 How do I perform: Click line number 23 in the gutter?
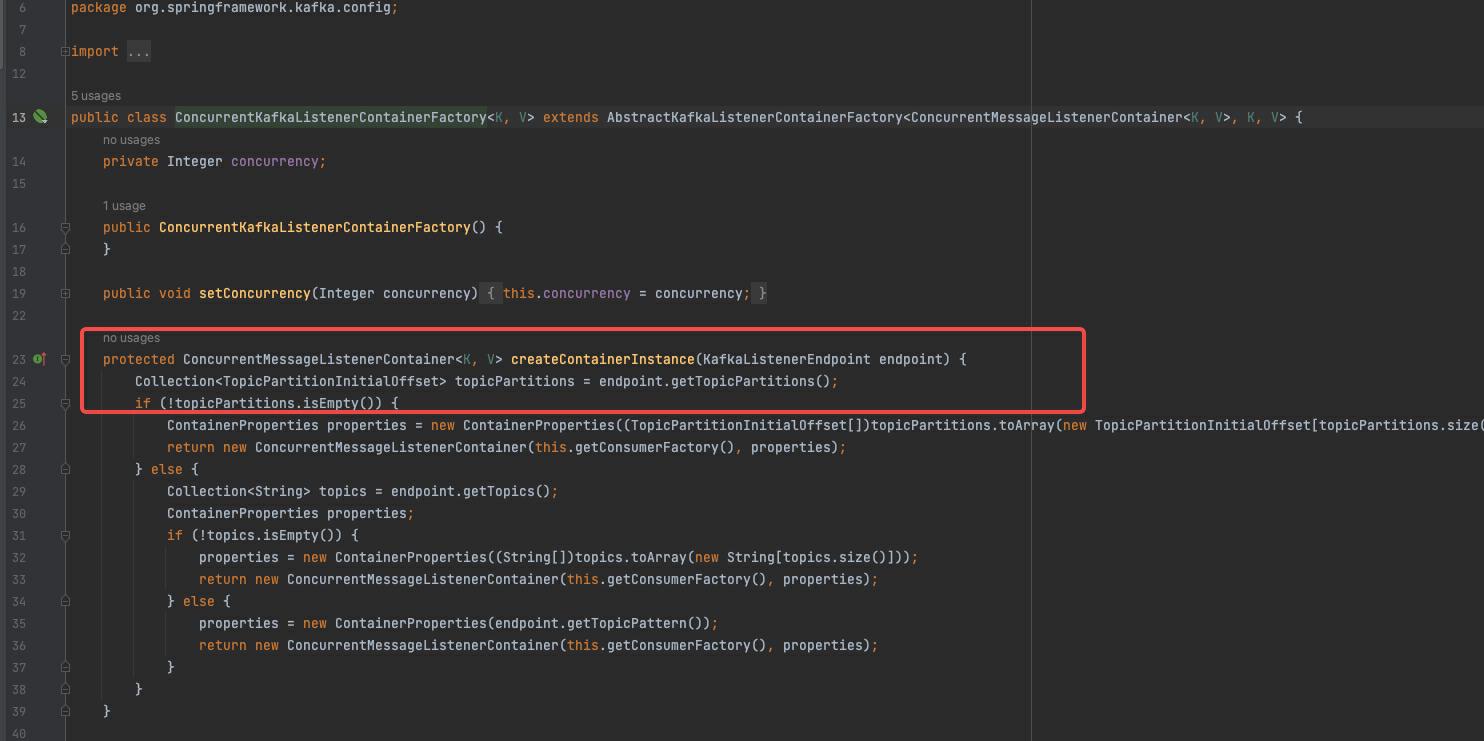(19, 359)
